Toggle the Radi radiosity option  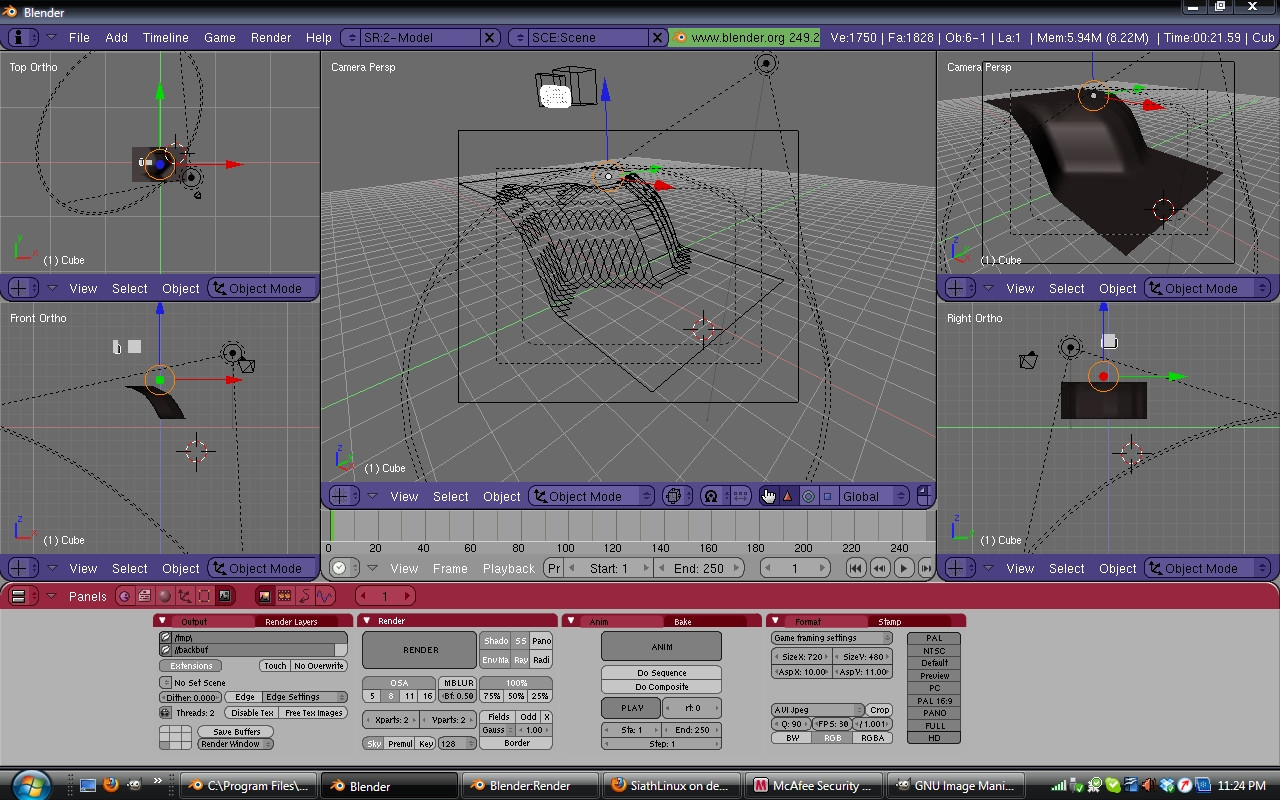click(541, 660)
